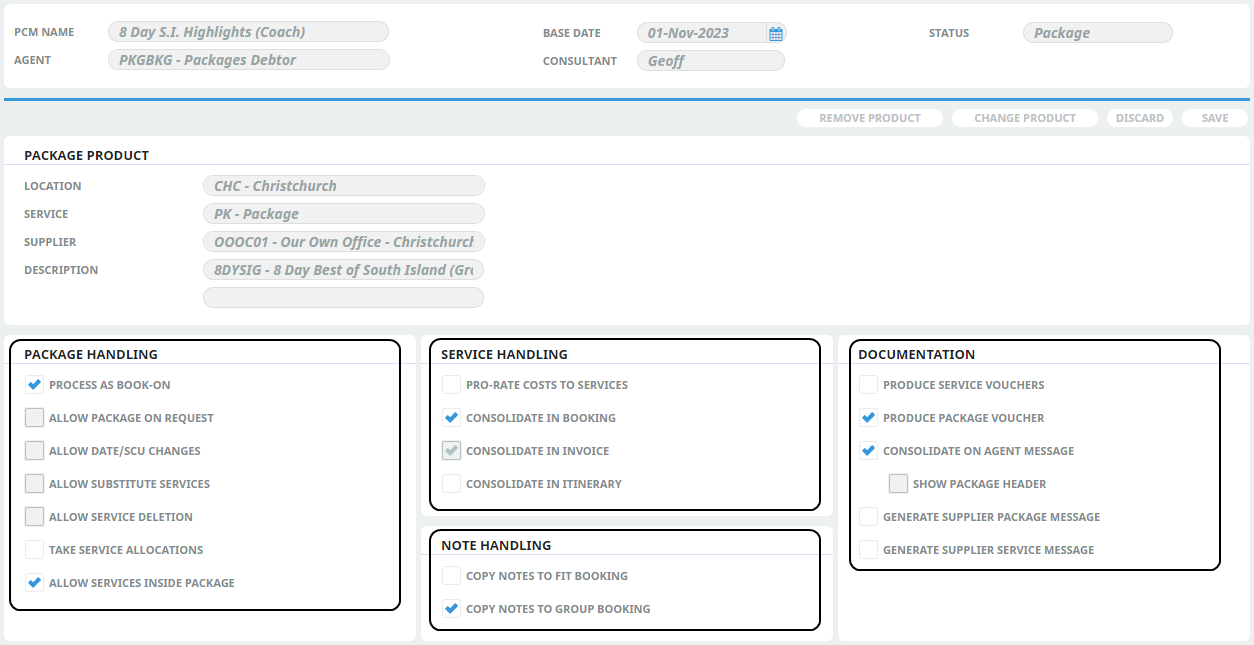Click the Package Product heading
Image resolution: width=1254 pixels, height=645 pixels.
(86, 155)
